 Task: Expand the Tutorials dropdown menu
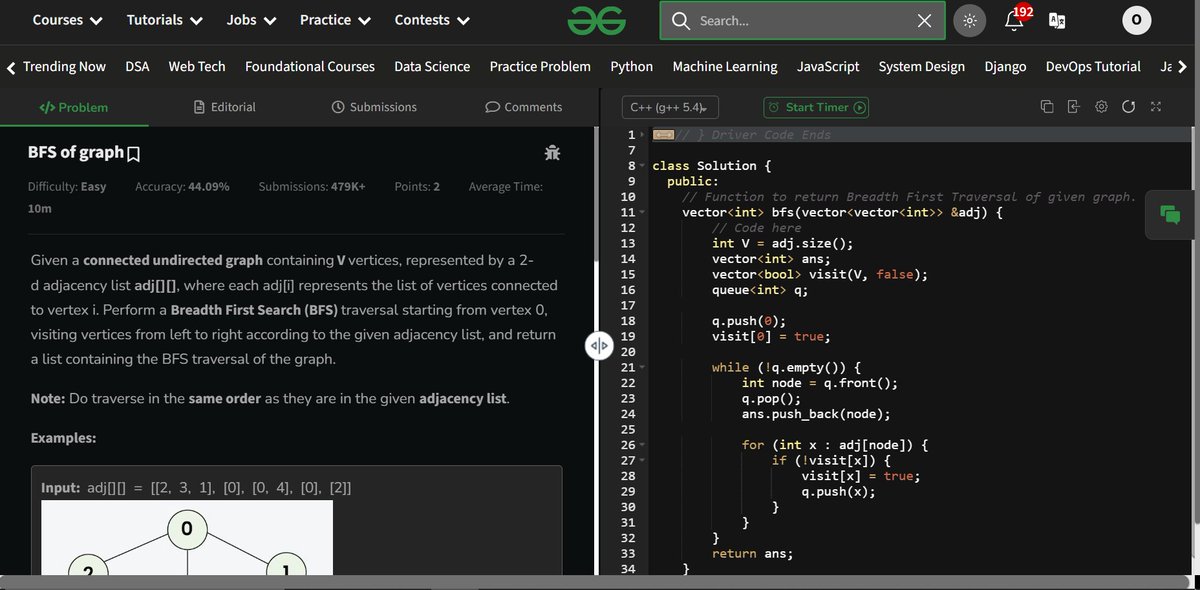(x=164, y=20)
